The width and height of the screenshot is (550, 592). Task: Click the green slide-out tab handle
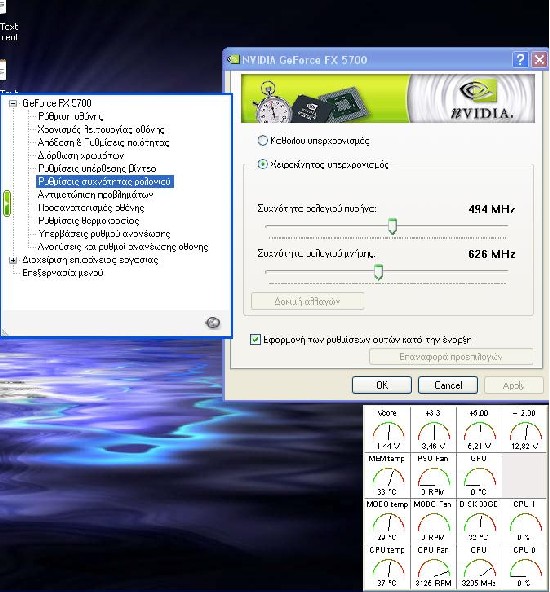pyautogui.click(x=6, y=204)
